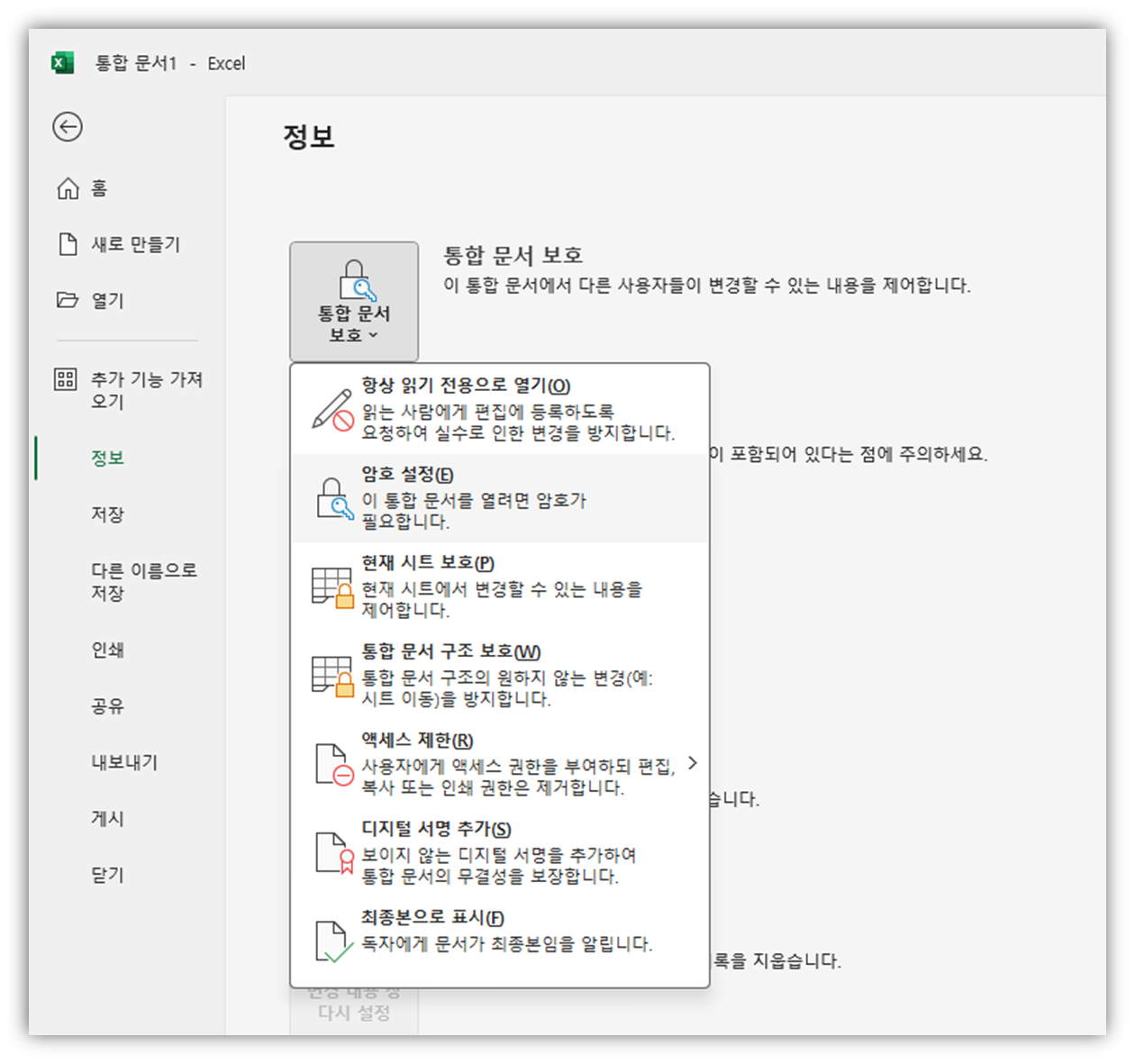Expand the 액세스 제한 submenu arrow
Screen dimensions: 1135x1064
[x=693, y=762]
